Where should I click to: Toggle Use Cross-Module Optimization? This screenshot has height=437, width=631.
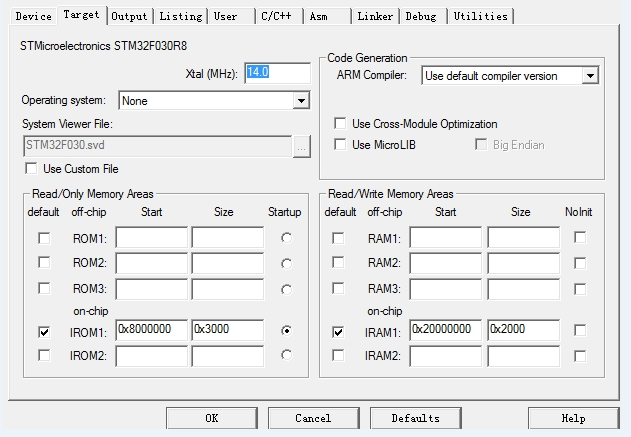[x=340, y=123]
